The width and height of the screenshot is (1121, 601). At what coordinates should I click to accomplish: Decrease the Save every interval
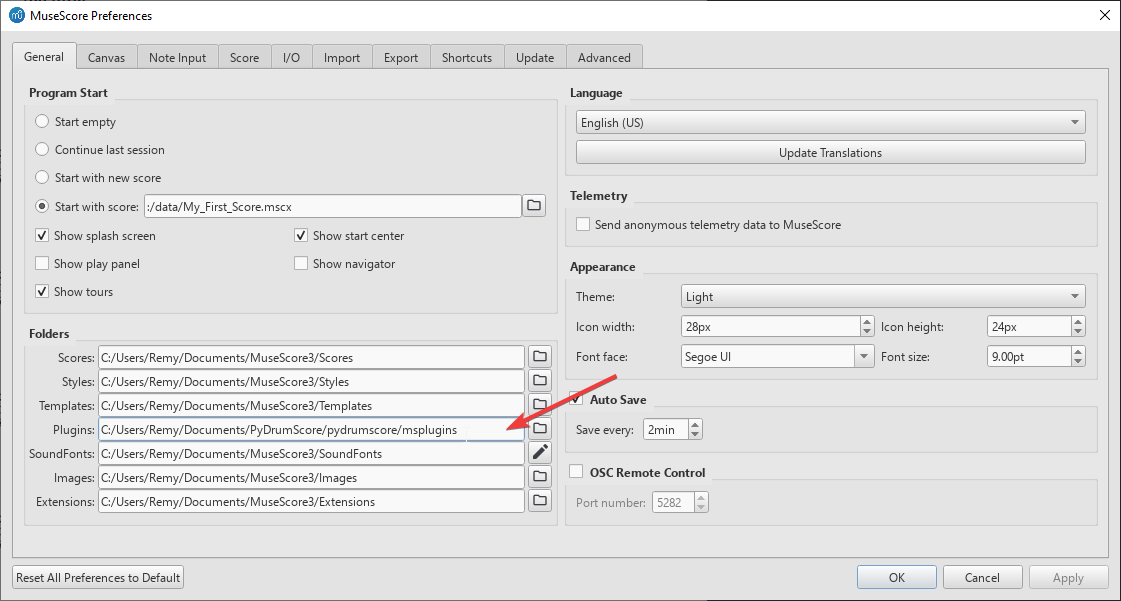pyautogui.click(x=695, y=434)
